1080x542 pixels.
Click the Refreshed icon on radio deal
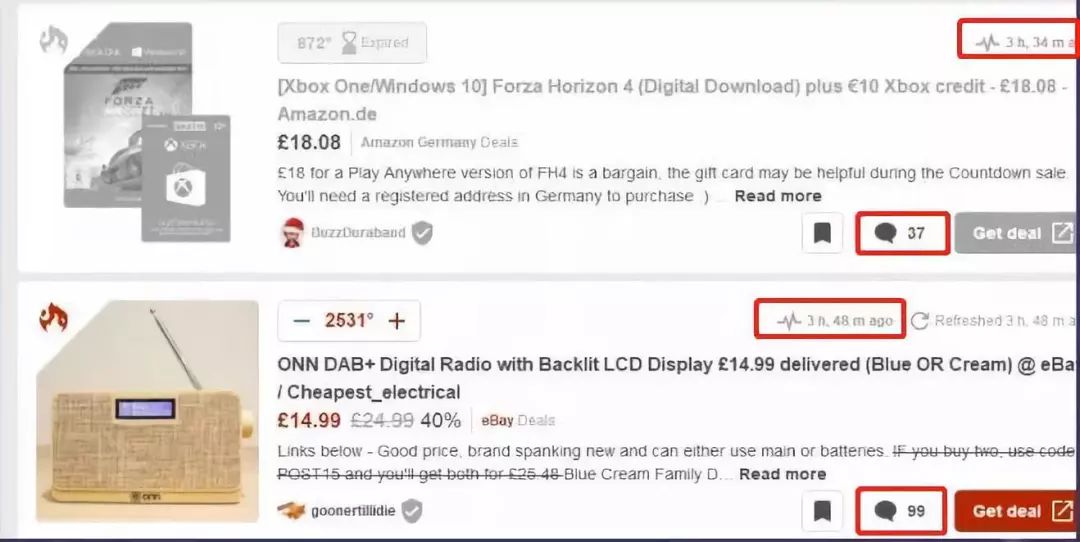coord(920,321)
